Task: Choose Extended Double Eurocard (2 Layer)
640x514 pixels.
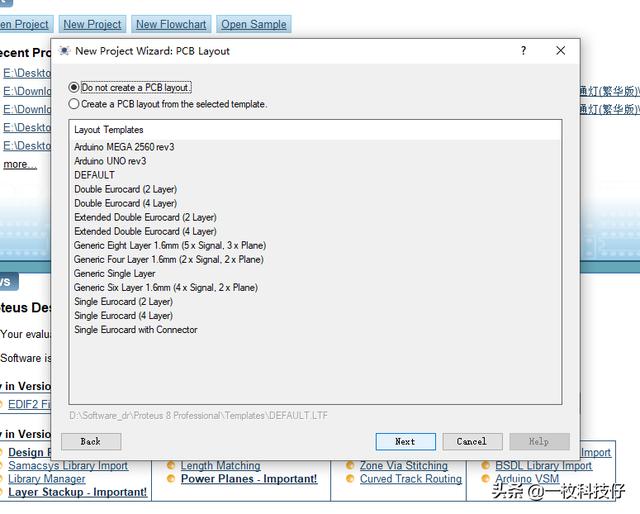Action: (145, 217)
